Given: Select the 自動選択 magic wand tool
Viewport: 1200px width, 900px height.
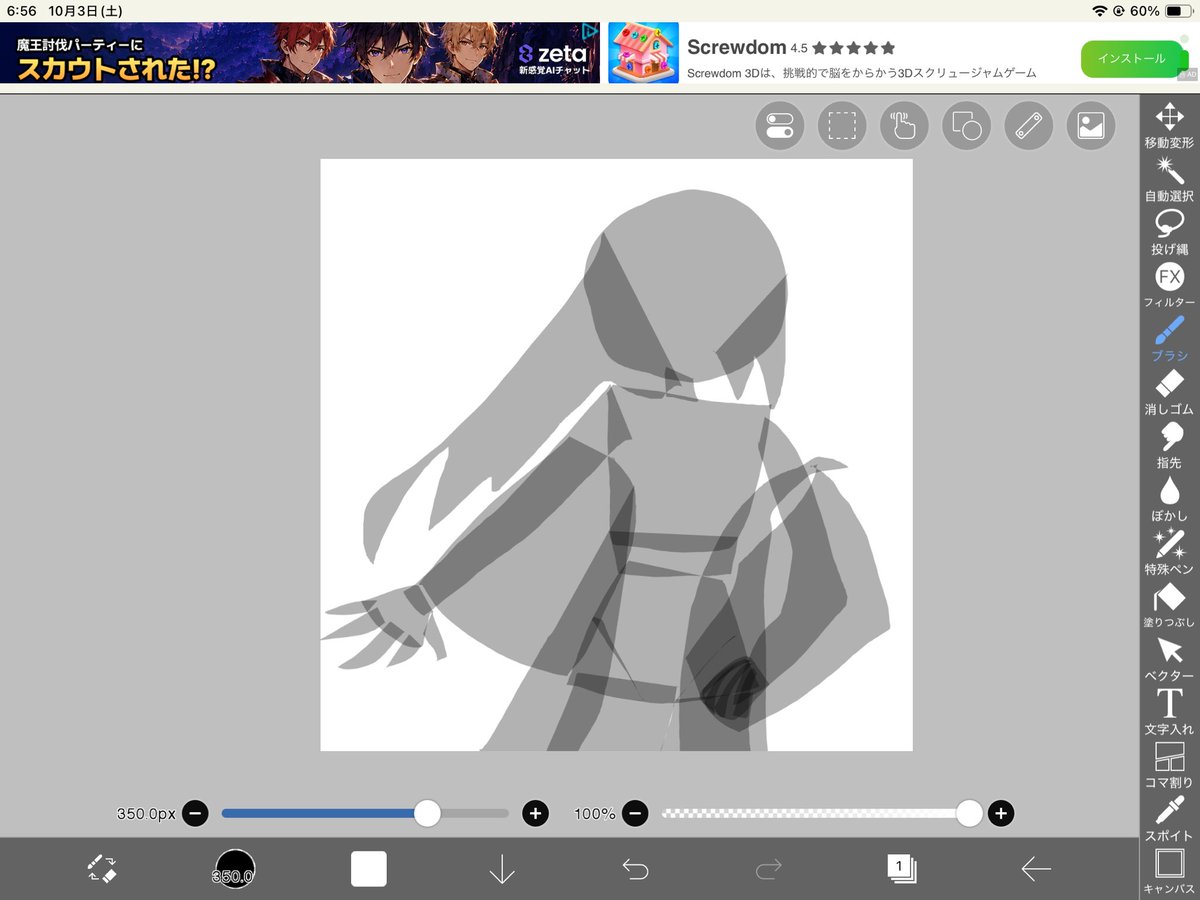Looking at the screenshot, I should click(x=1169, y=179).
